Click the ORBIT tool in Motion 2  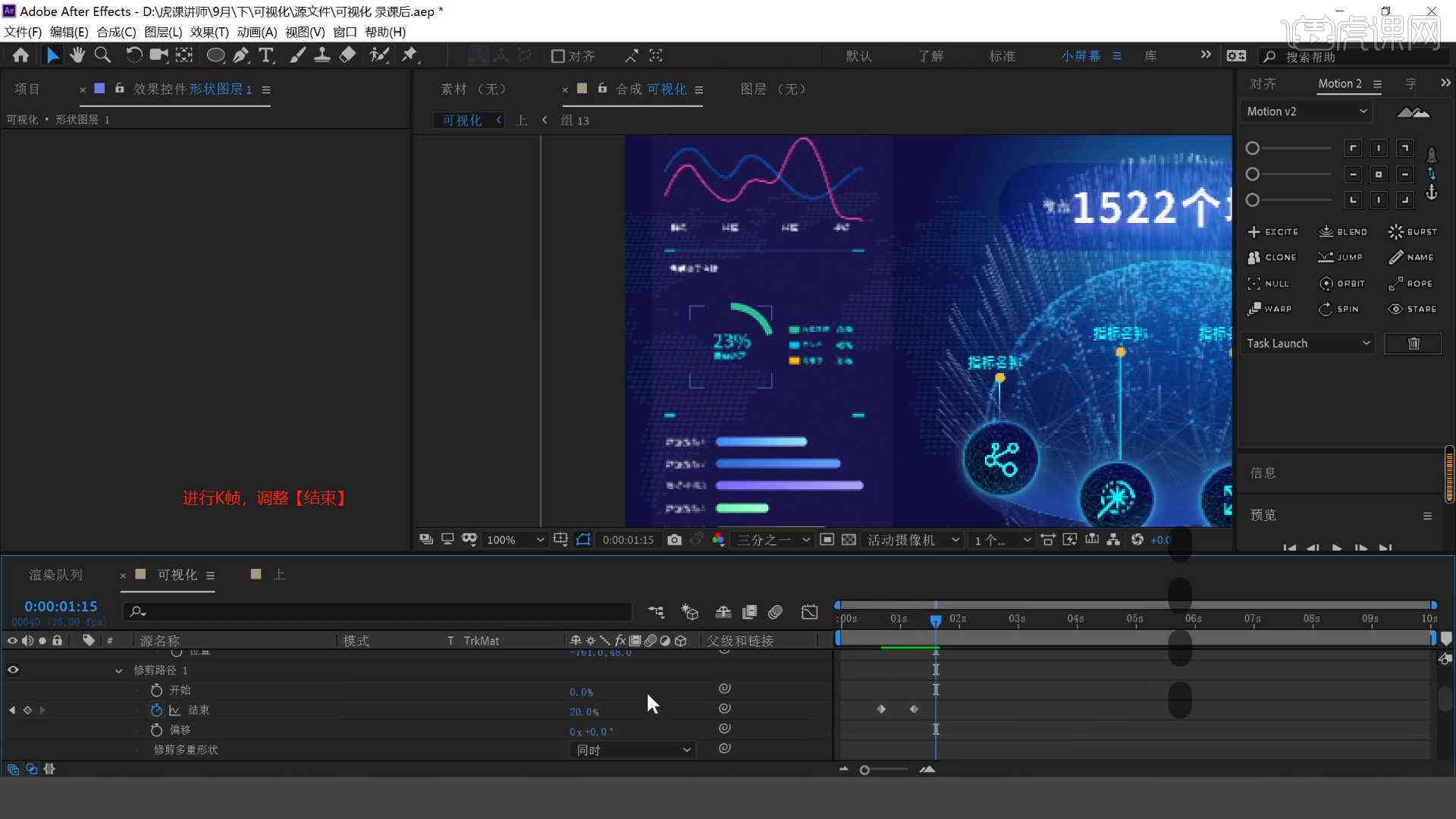pyautogui.click(x=1342, y=284)
